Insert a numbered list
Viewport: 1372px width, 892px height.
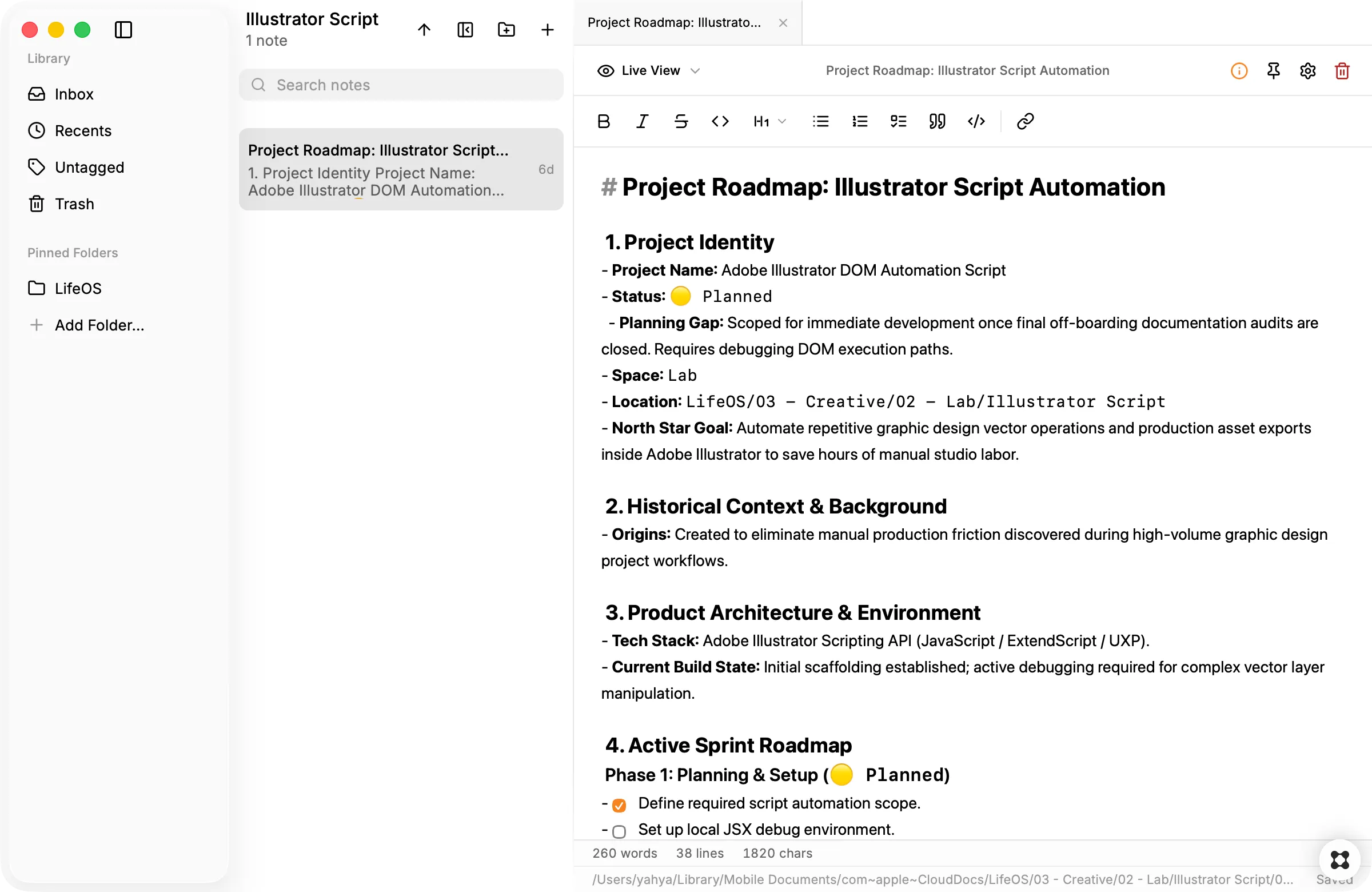click(860, 121)
